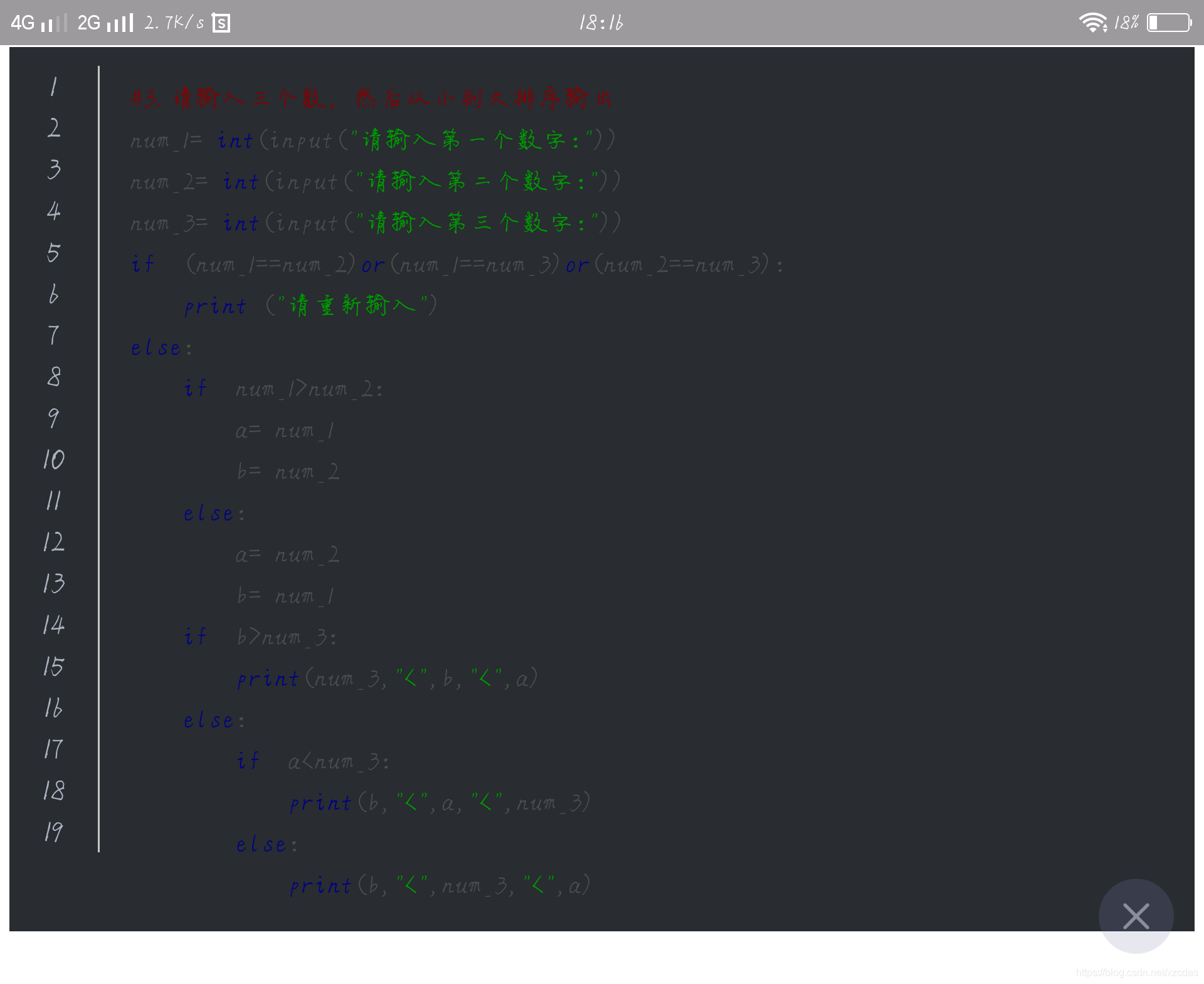Click print(b,"<",a,"<",num_3) statement

click(440, 803)
